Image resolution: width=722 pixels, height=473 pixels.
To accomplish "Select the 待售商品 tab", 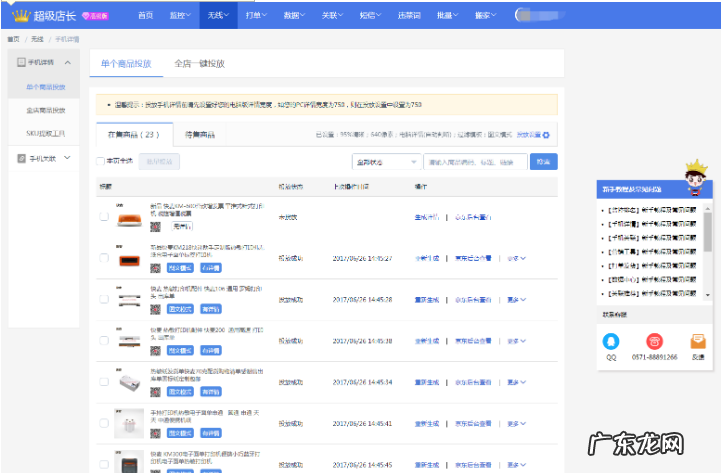I will pos(200,134).
